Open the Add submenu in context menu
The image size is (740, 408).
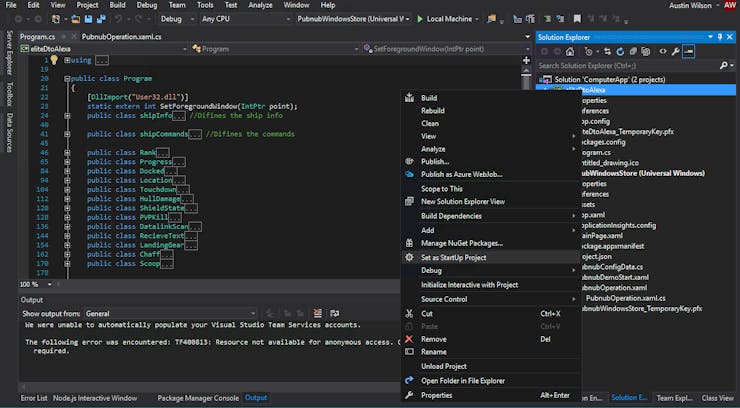(x=490, y=230)
